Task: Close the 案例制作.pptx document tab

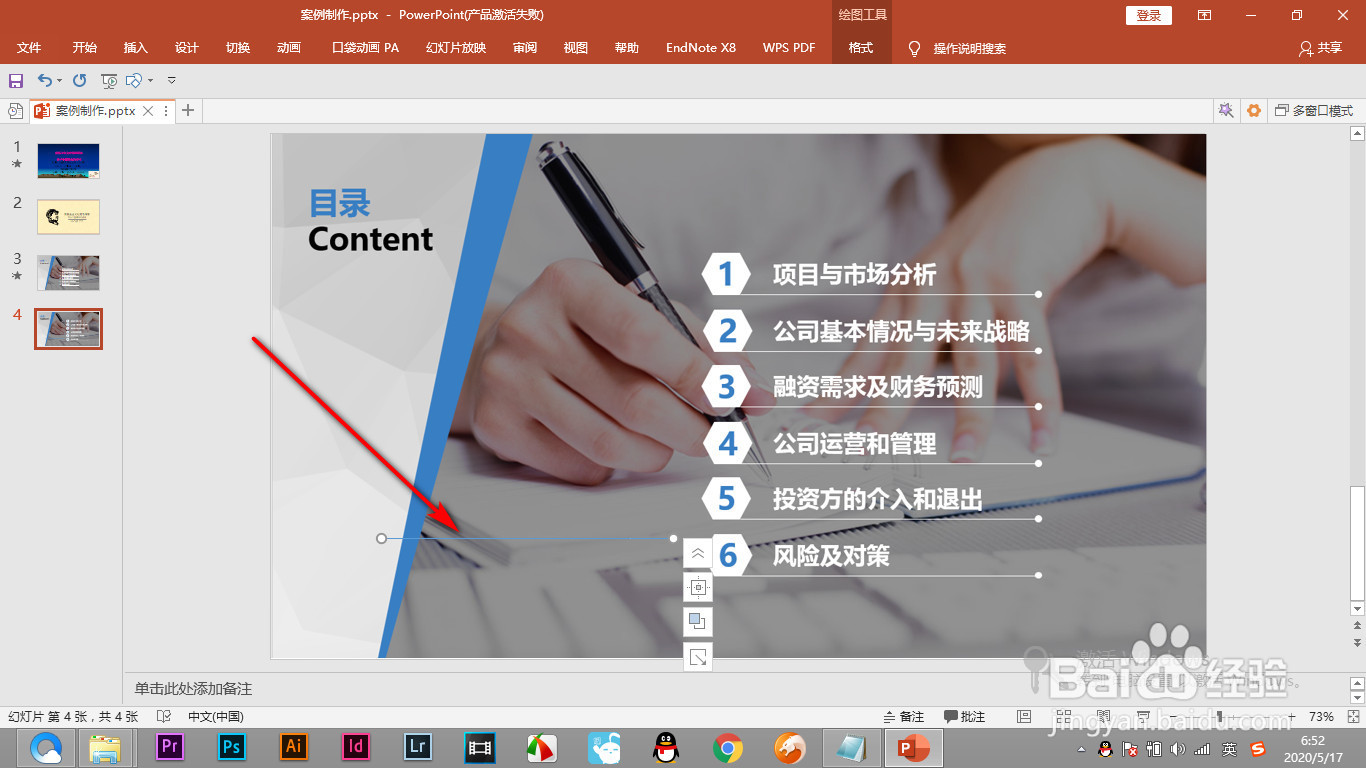Action: coord(149,111)
